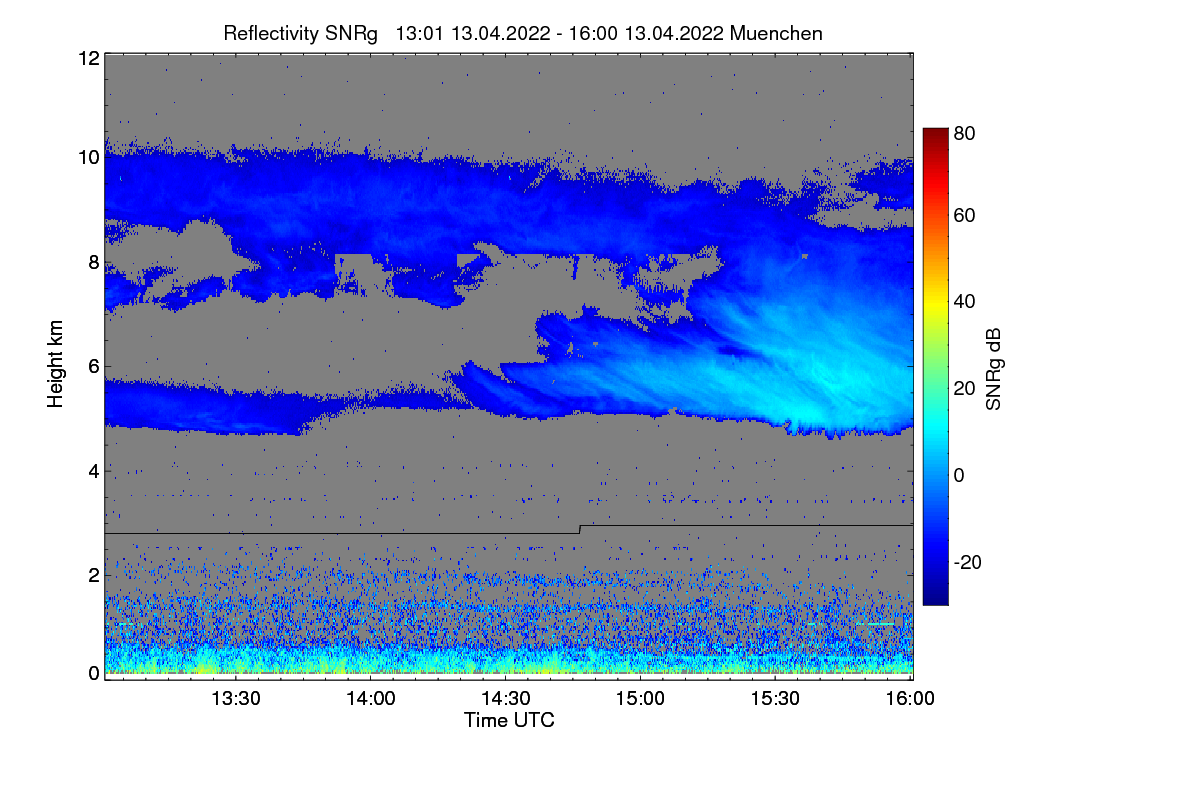The height and width of the screenshot is (800, 1200).
Task: Click the height axis label 2
Action: point(93,574)
